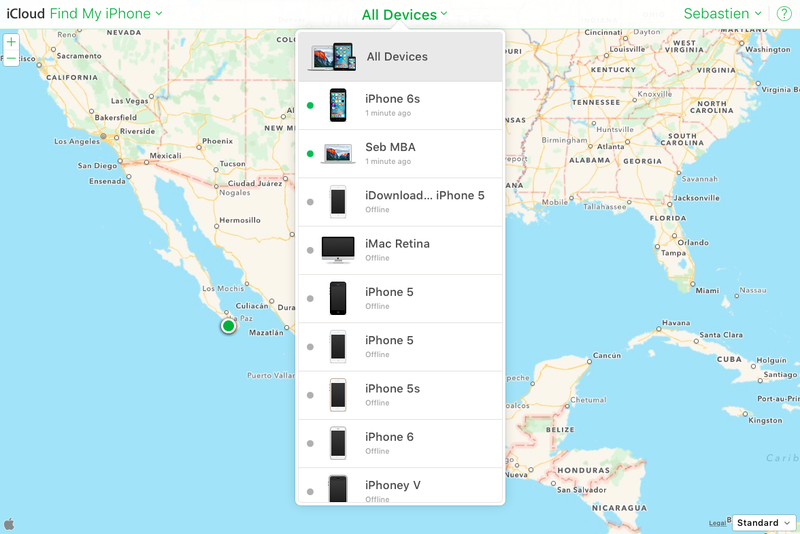Click Cancún label on map
Screen dimensions: 800x534
(x=607, y=355)
